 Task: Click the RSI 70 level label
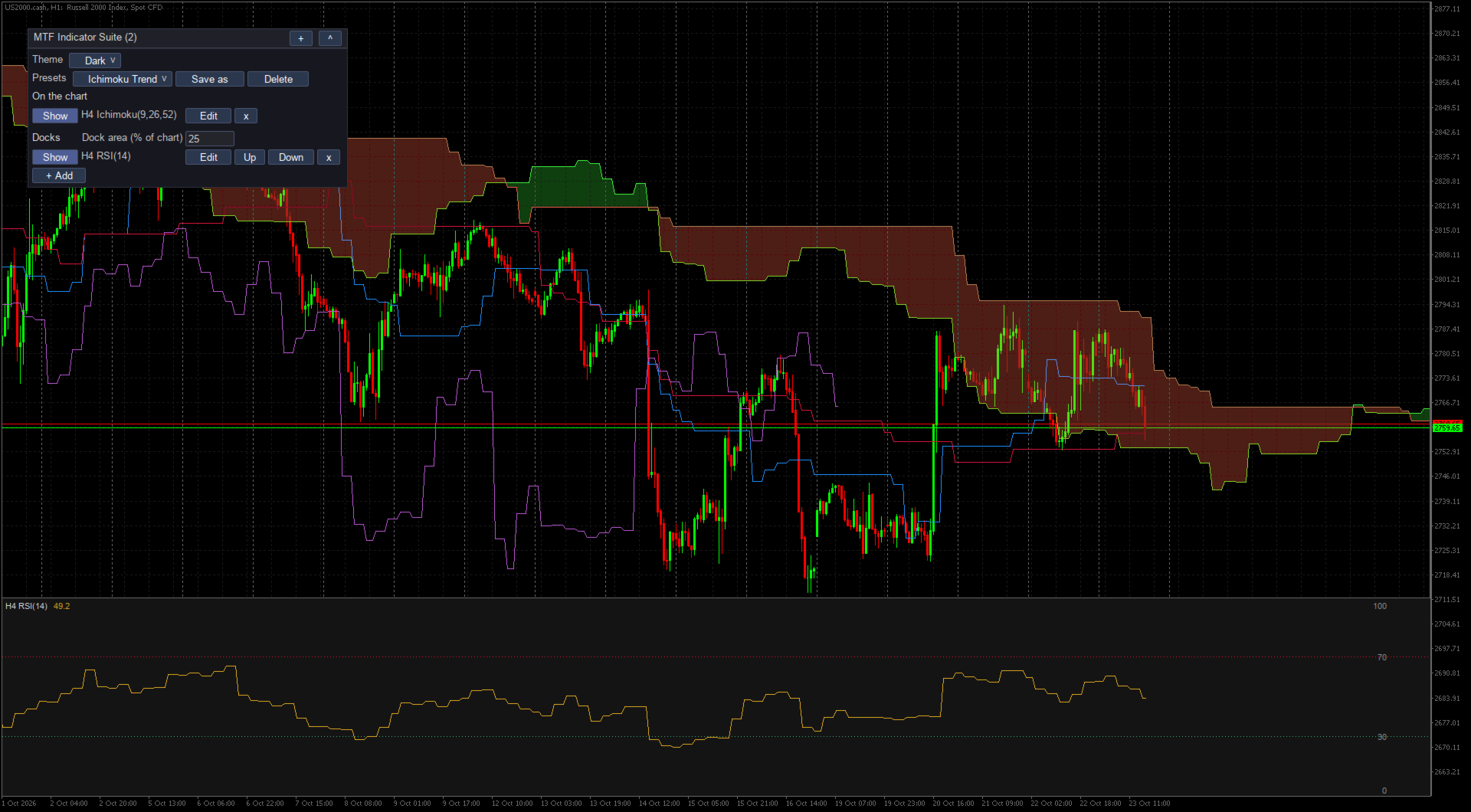pos(1382,657)
